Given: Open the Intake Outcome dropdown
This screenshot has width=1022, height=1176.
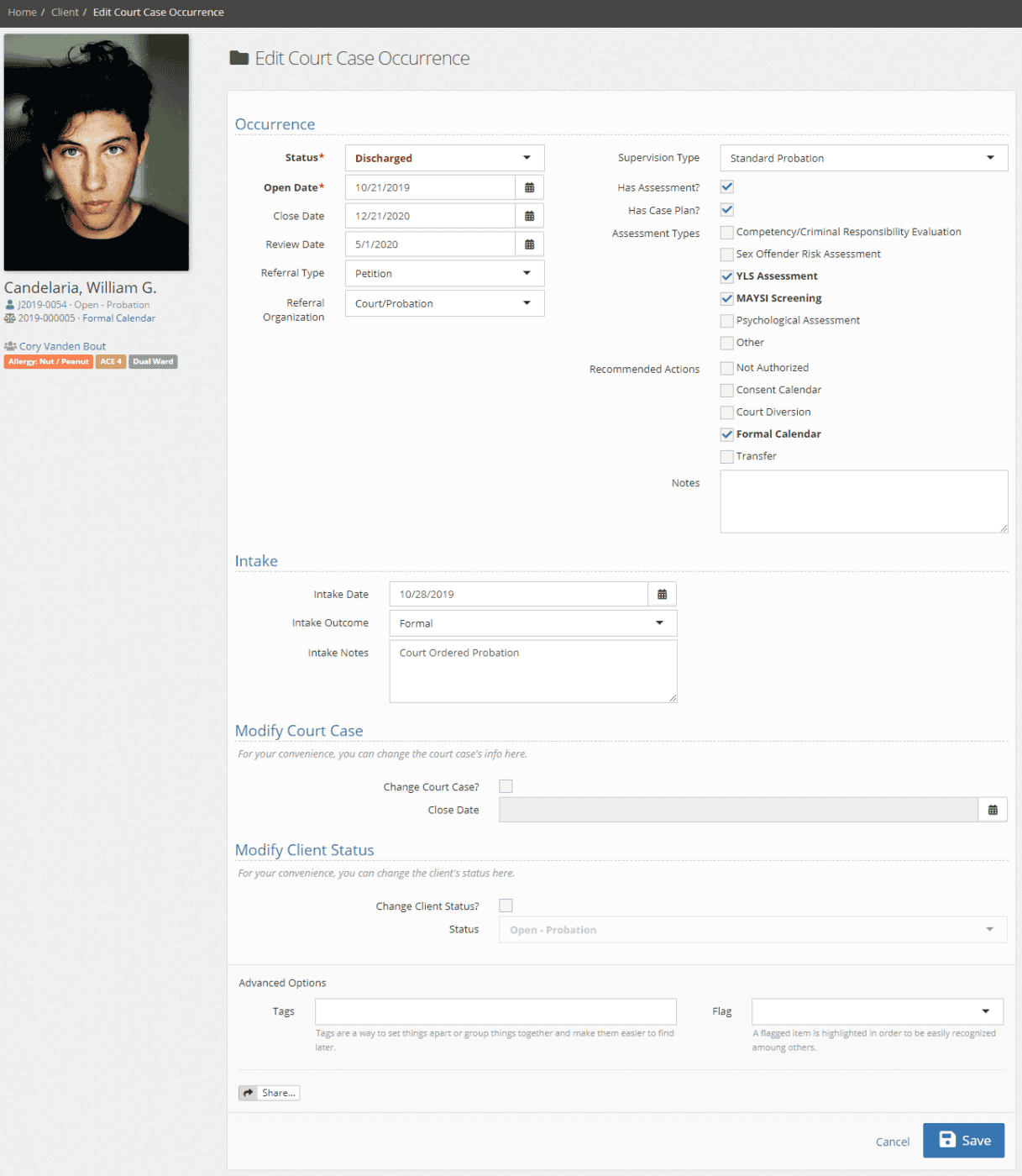Looking at the screenshot, I should coord(533,623).
